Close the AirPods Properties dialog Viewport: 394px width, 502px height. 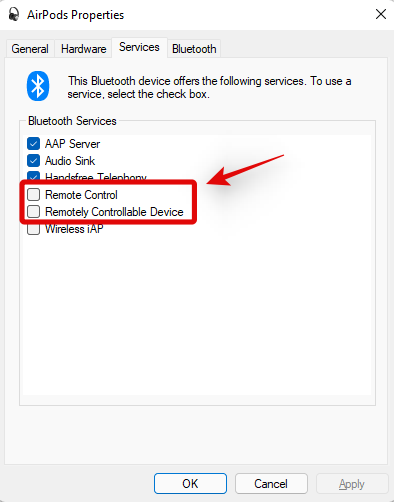[381, 14]
